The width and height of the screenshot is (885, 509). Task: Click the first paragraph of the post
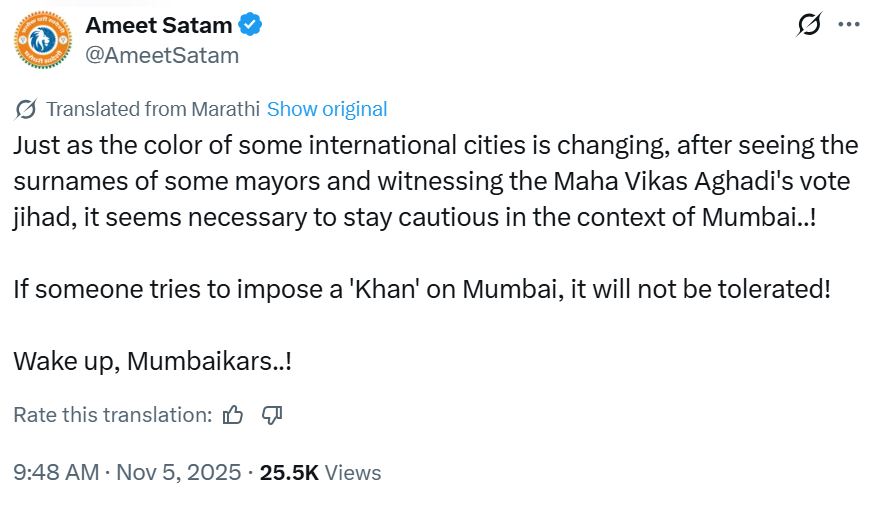[435, 180]
